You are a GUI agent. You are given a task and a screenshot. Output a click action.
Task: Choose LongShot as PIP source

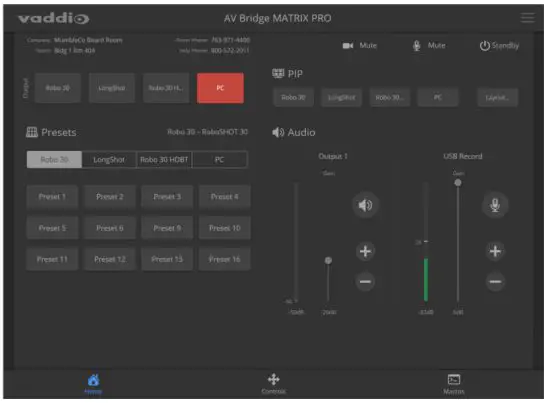pos(341,97)
